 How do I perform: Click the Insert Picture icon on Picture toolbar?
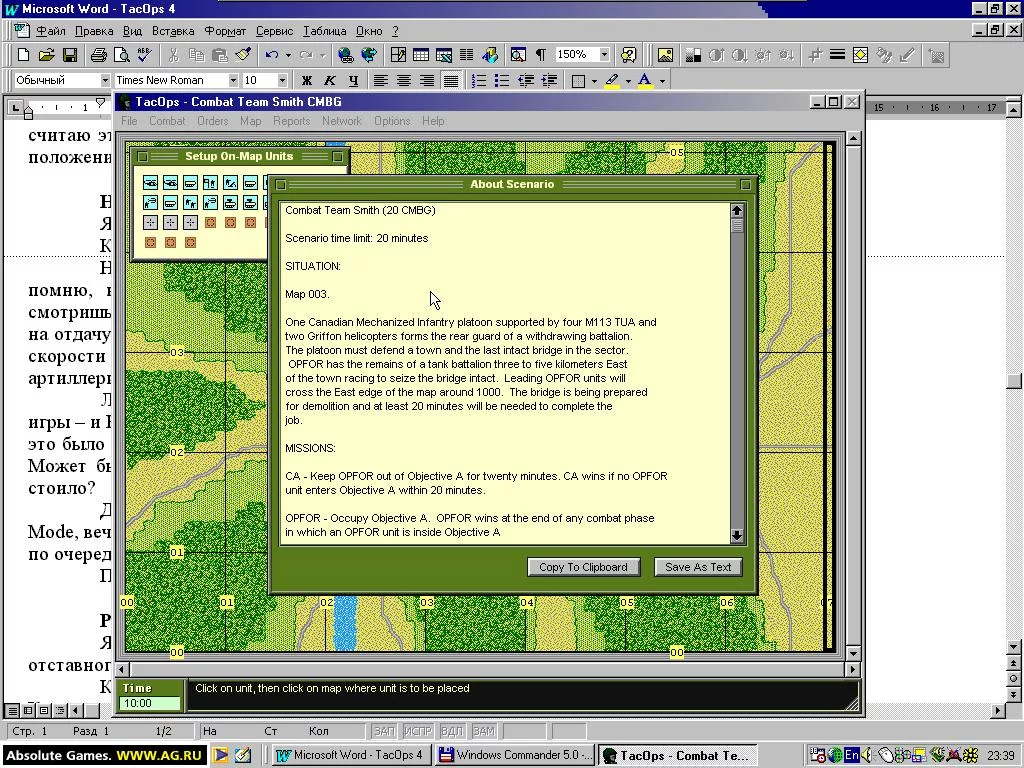coord(665,55)
